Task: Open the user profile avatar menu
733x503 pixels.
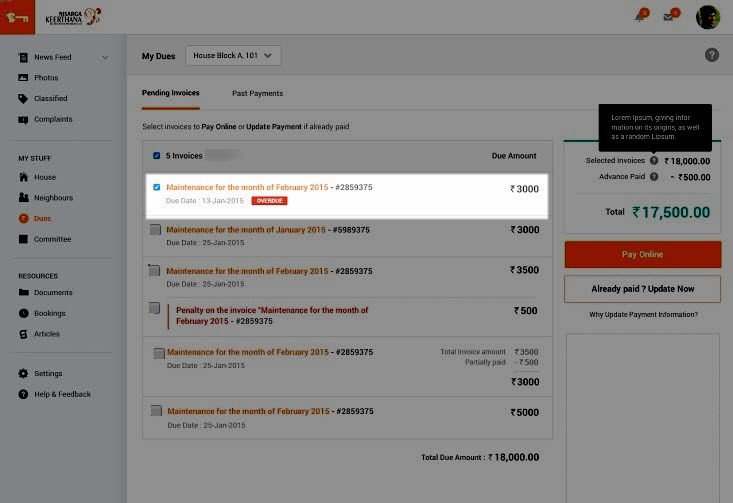Action: (708, 17)
